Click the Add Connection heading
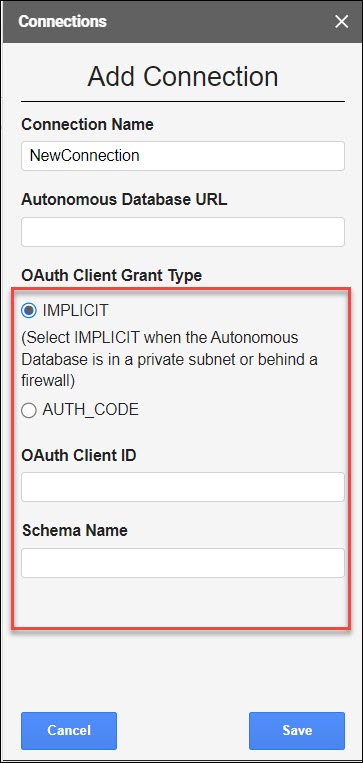 pos(183,76)
